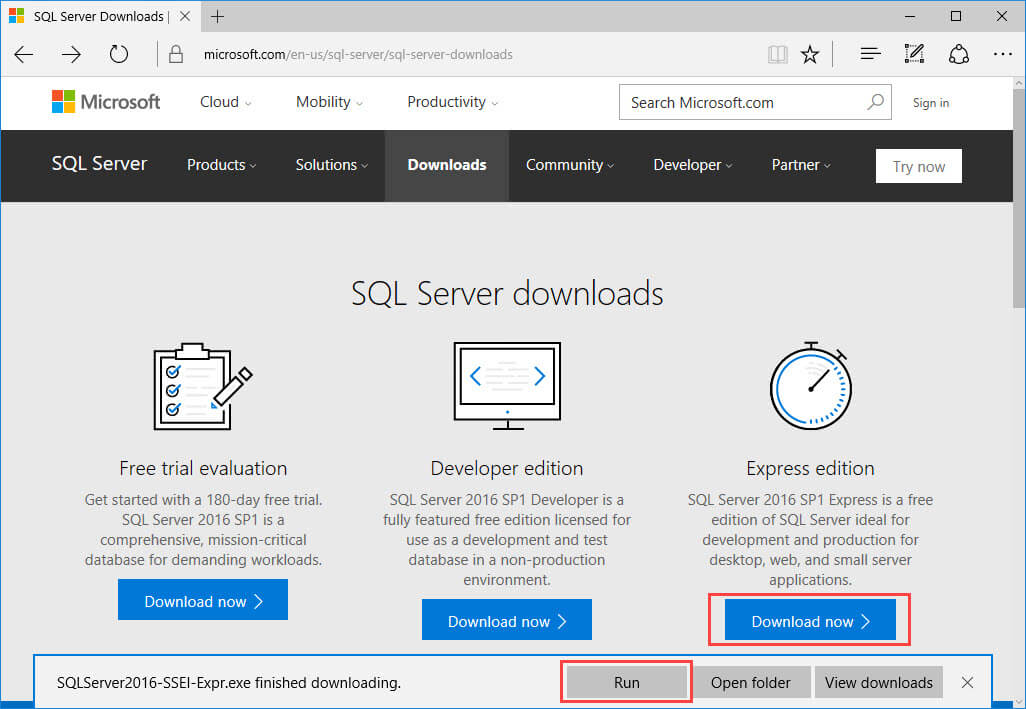This screenshot has height=709, width=1026.
Task: Open reading view book icon
Action: click(x=777, y=54)
